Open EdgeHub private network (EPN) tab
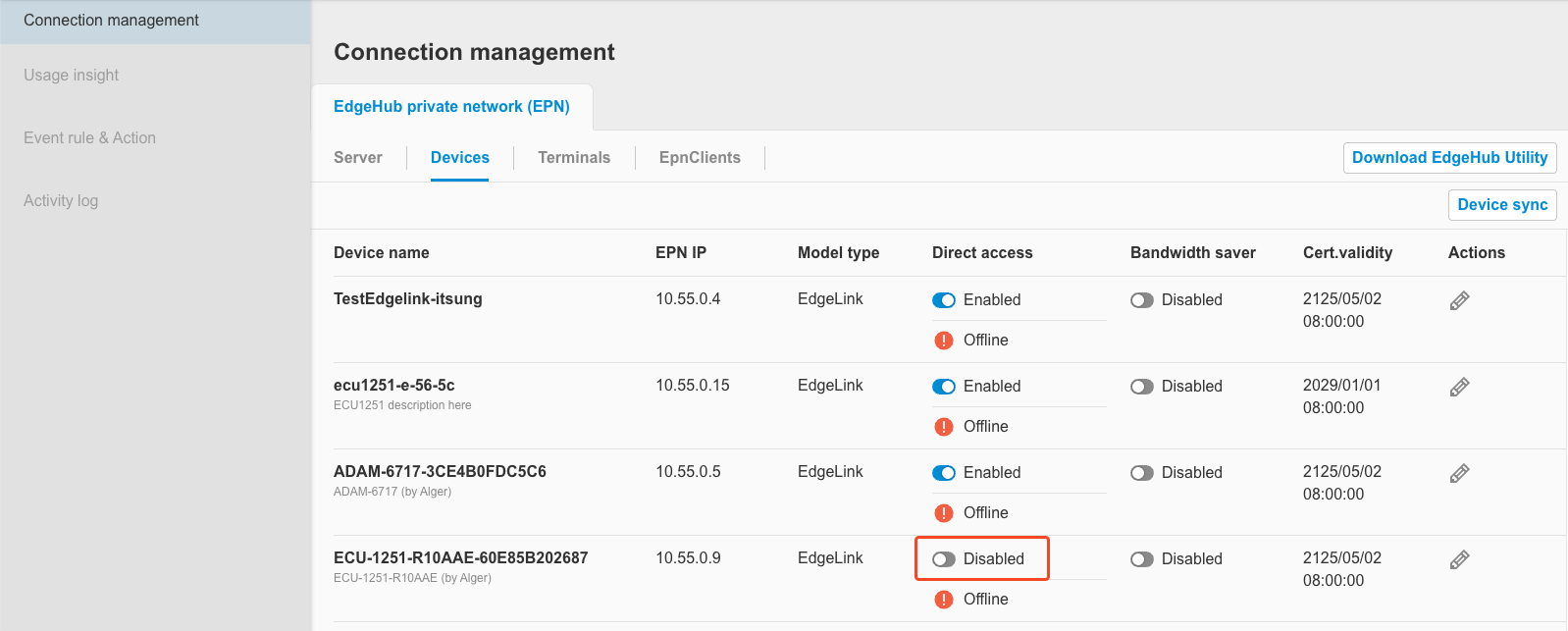This screenshot has height=631, width=1568. click(451, 107)
